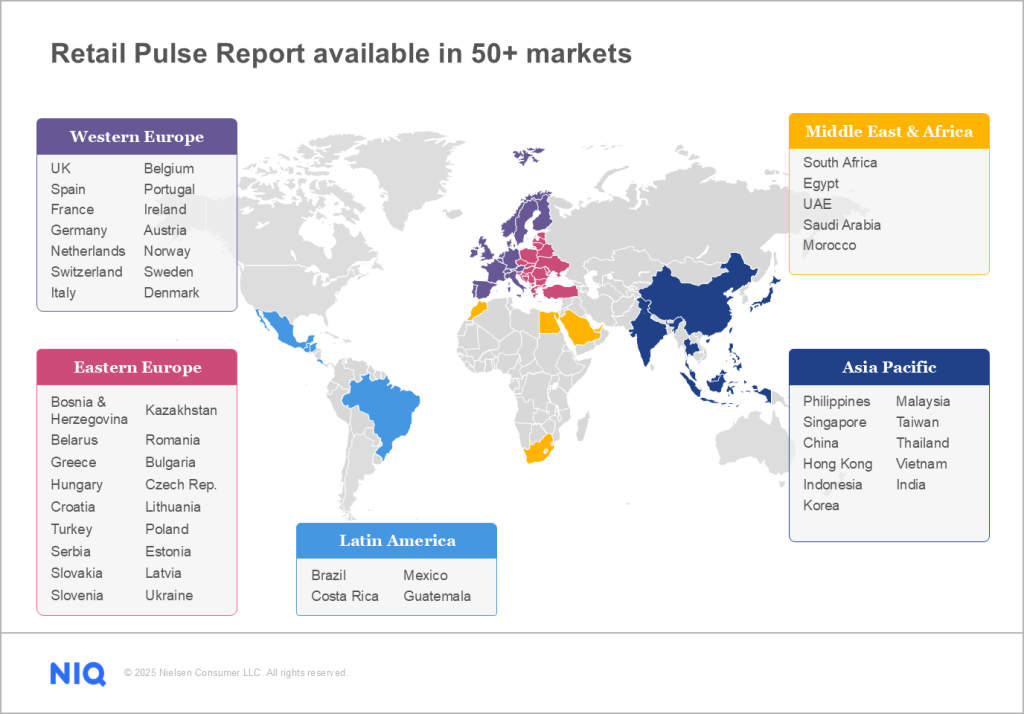
Task: Click the 'Korea' entry
Action: (822, 506)
